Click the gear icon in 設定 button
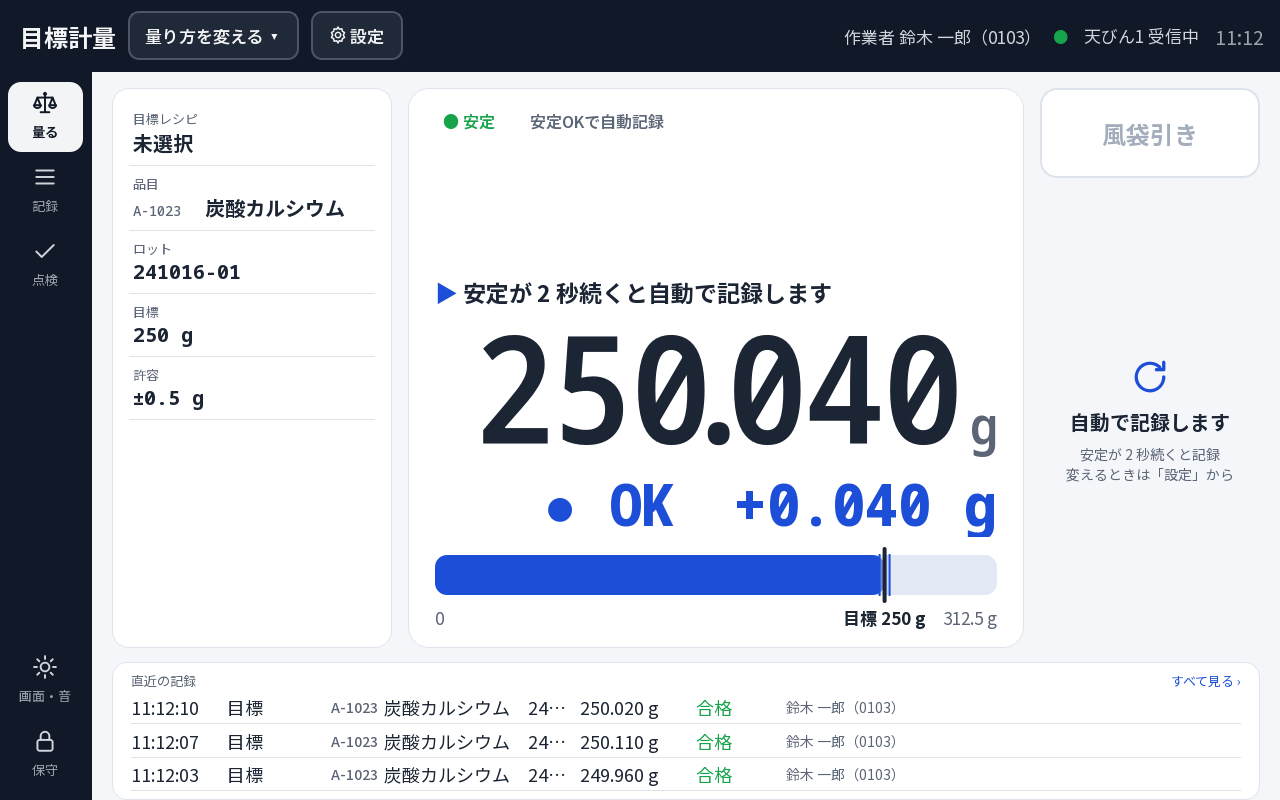The height and width of the screenshot is (800, 1280). (338, 35)
